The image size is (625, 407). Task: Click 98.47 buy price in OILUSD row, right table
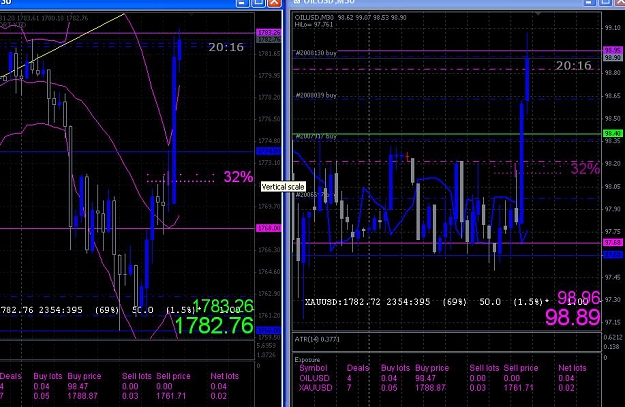pos(425,378)
